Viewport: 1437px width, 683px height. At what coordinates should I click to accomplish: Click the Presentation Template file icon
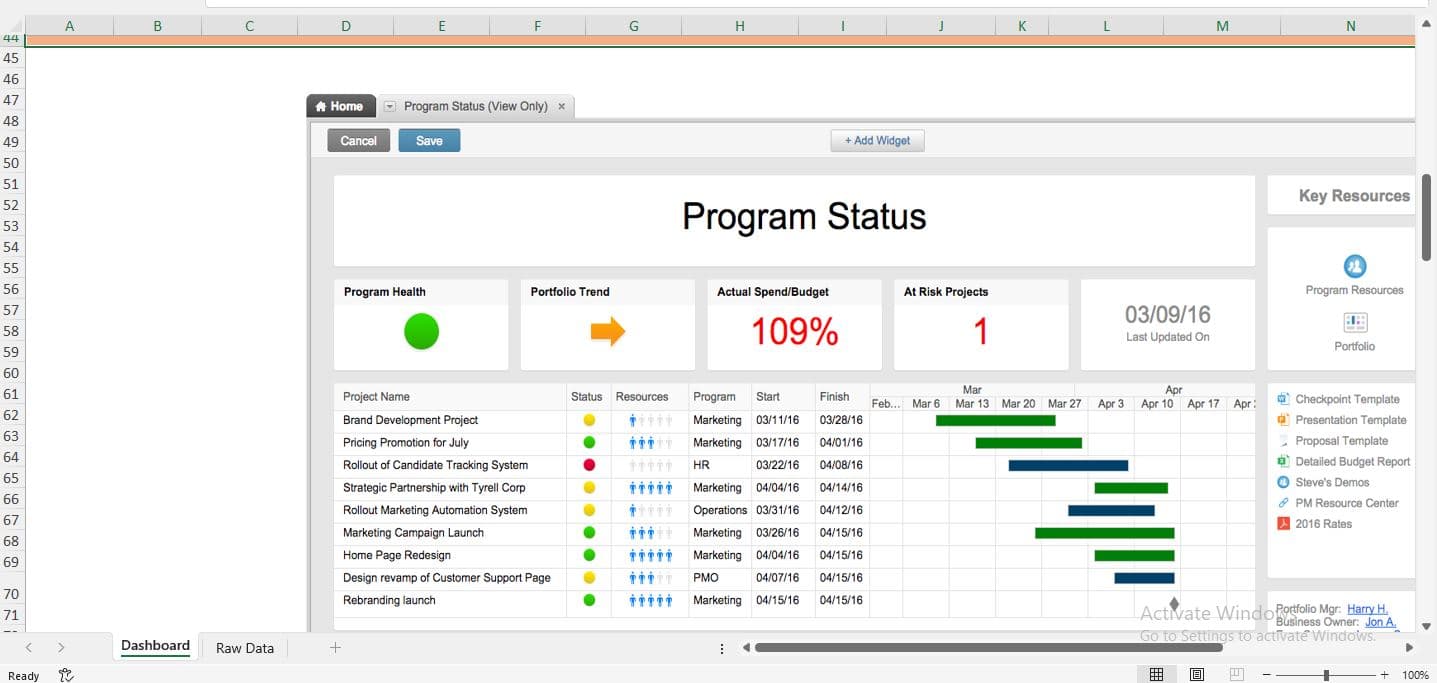tap(1283, 420)
